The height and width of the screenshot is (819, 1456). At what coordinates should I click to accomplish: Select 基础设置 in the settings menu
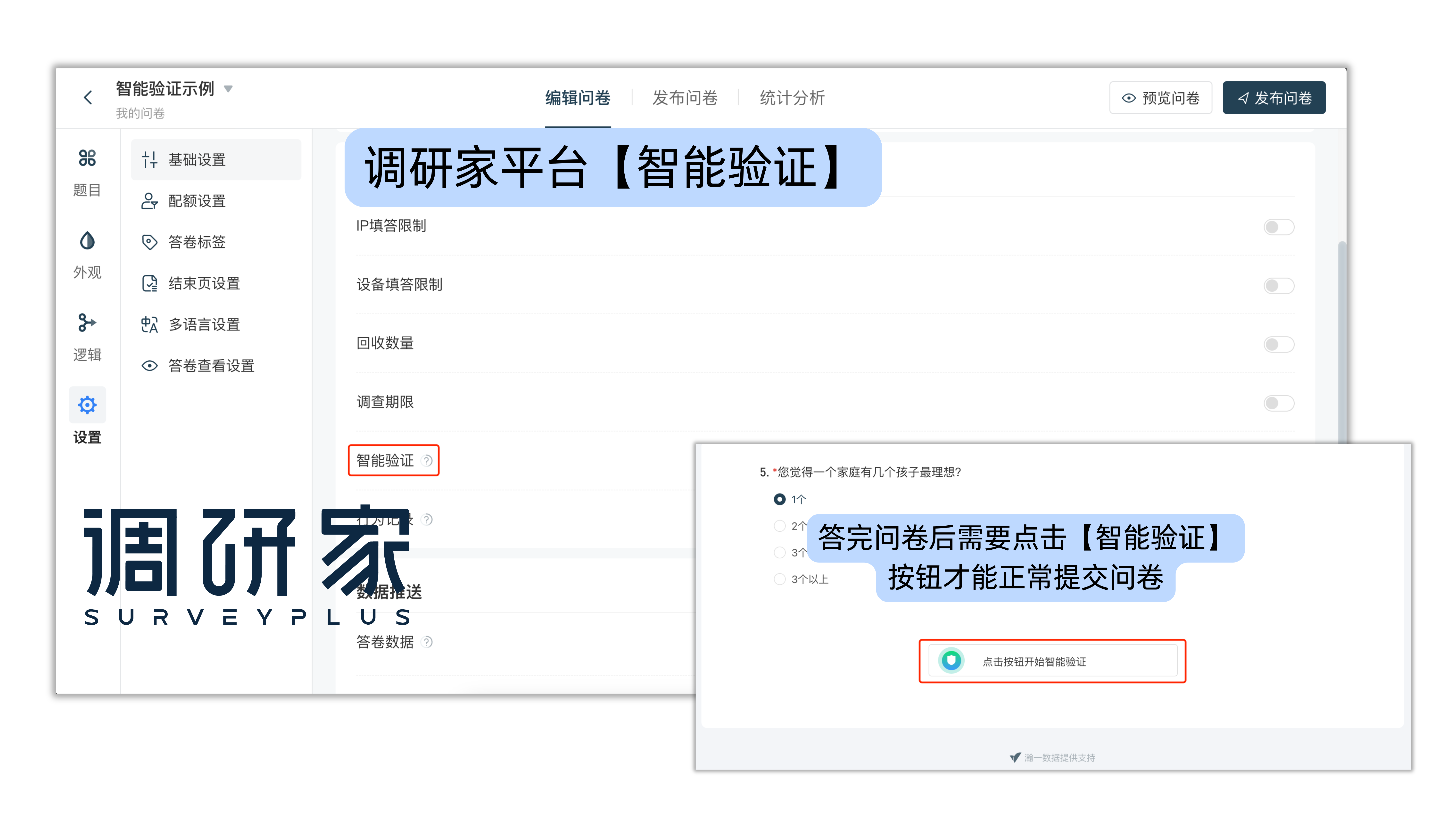click(216, 160)
